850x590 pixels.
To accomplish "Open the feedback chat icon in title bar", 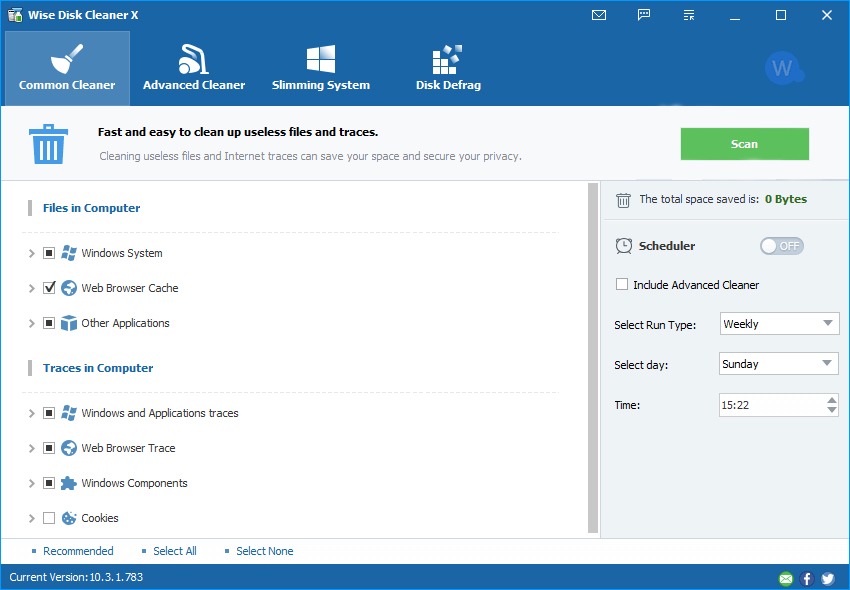I will click(643, 15).
